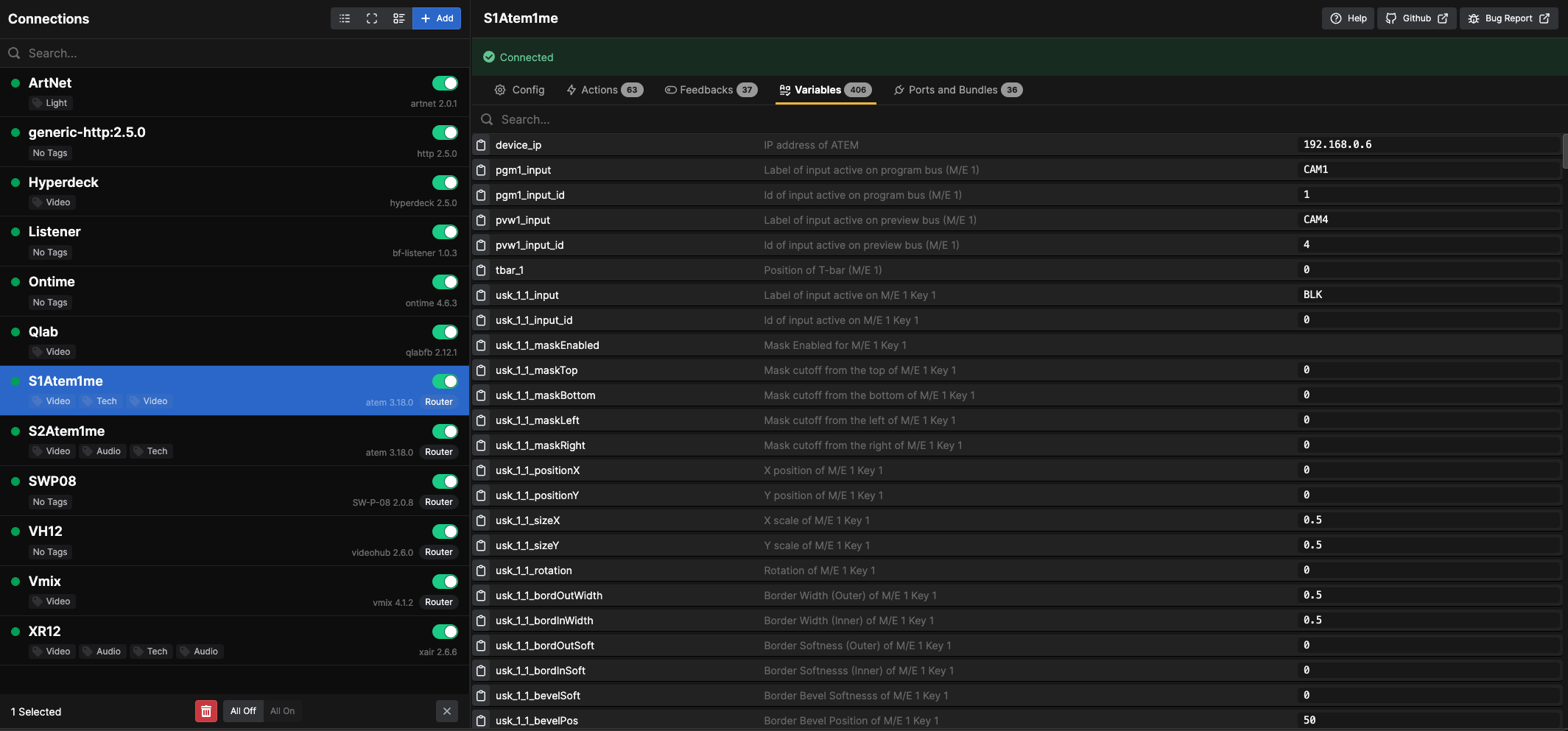This screenshot has width=1568, height=731.
Task: Click the Light tag under ArtNet
Action: pos(49,103)
